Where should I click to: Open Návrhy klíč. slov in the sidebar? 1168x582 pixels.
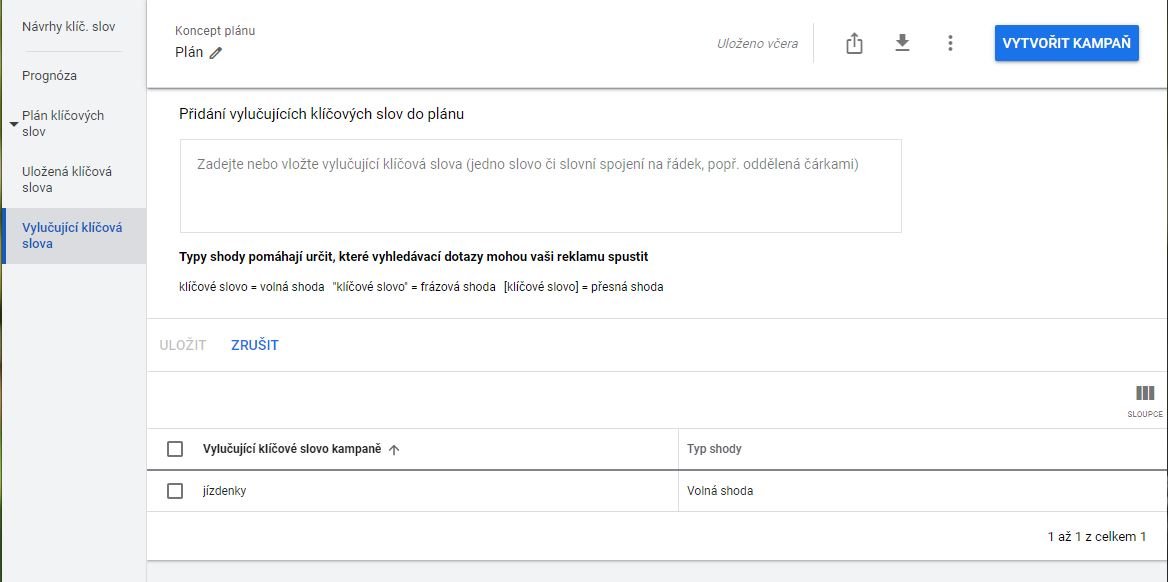click(x=69, y=27)
